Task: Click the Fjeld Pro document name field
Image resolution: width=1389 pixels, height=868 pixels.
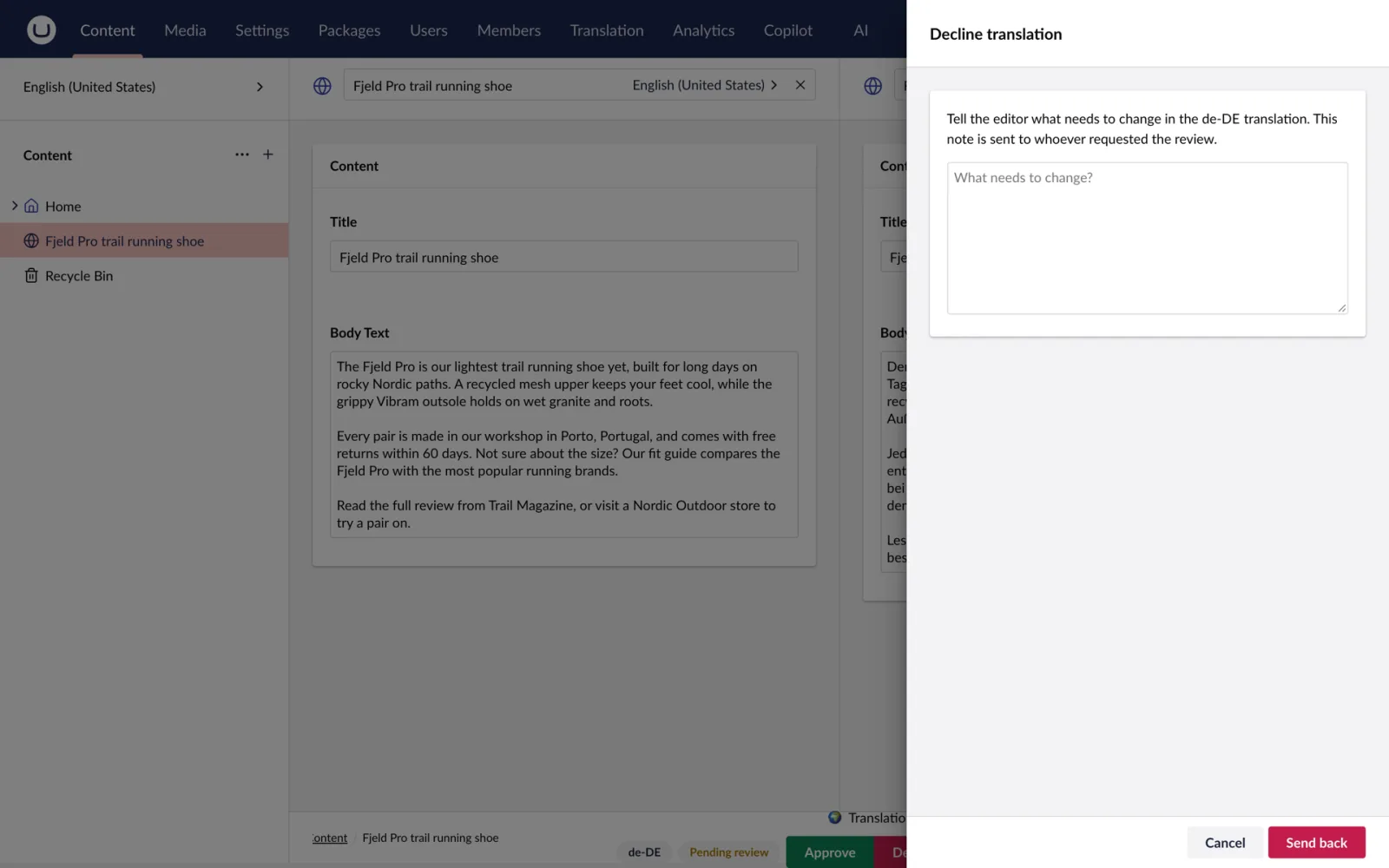Action: (x=486, y=85)
